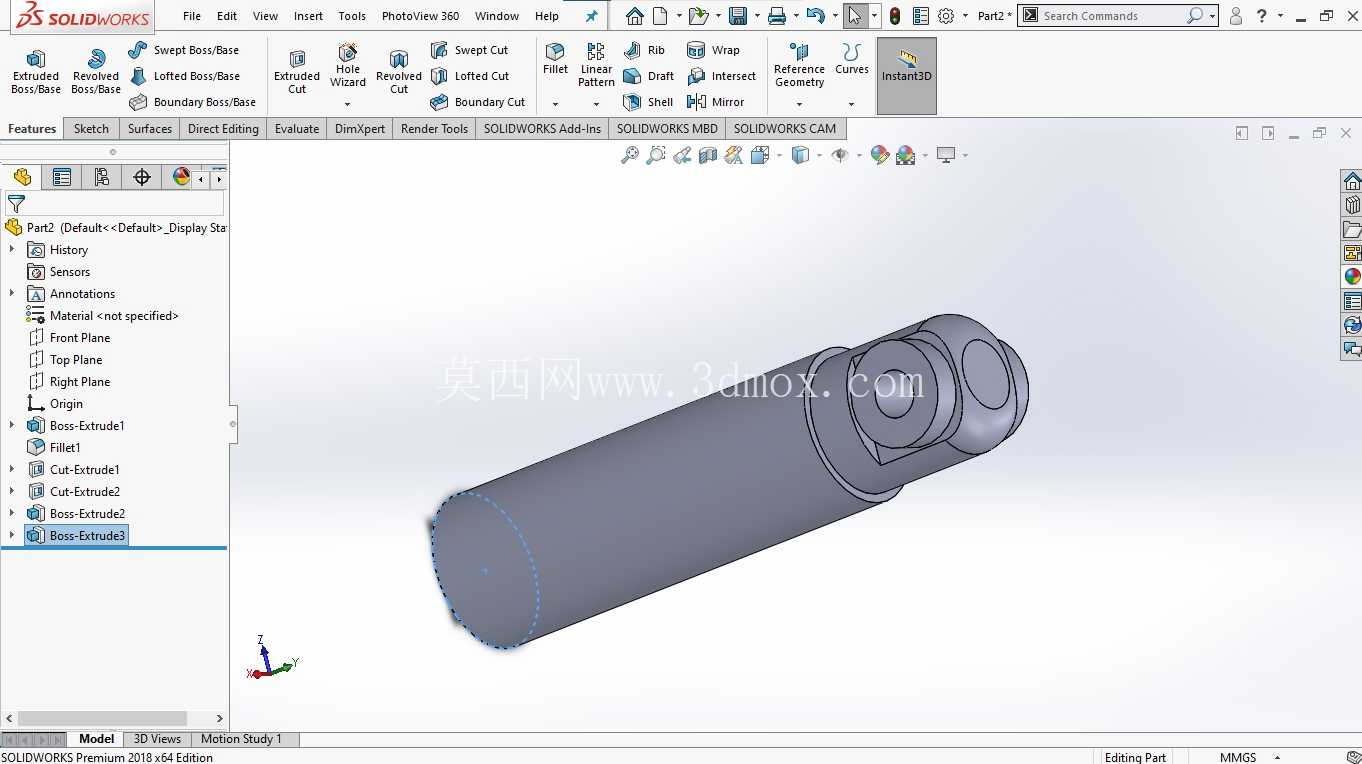Select the Fillet1 feature
Viewport: 1362px width, 764px height.
click(x=65, y=448)
